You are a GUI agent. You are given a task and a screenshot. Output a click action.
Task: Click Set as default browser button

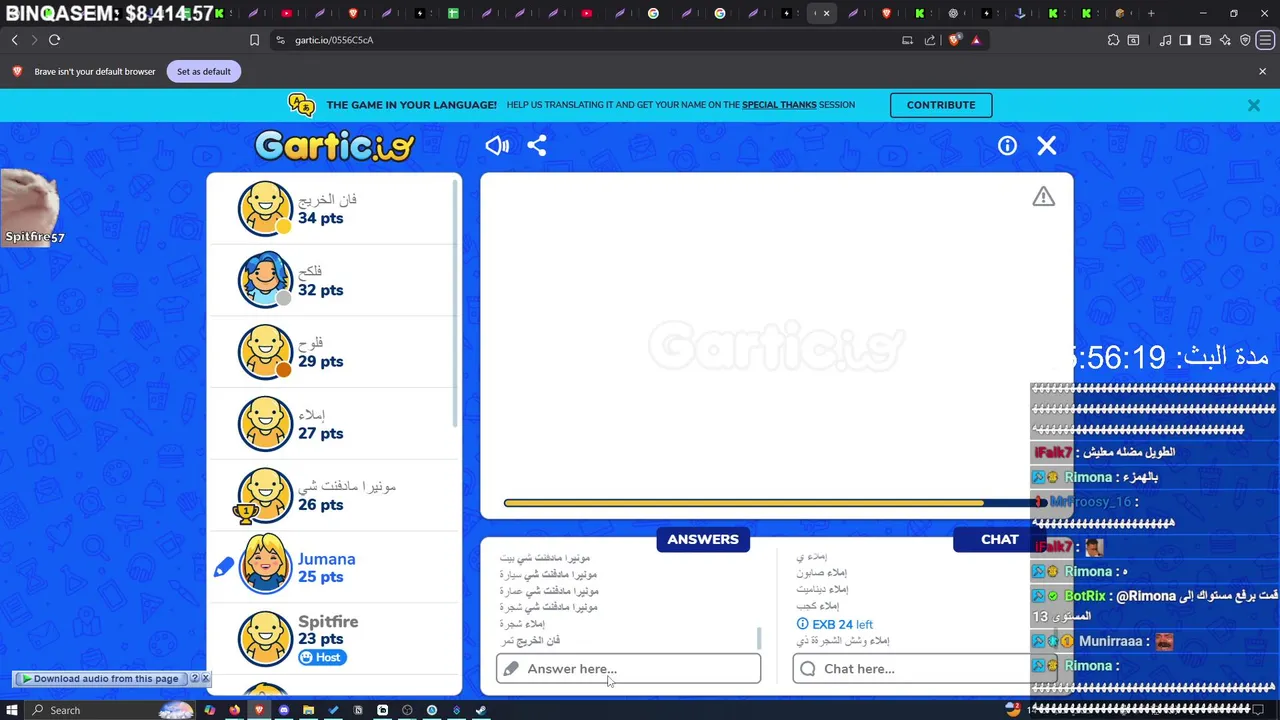point(204,72)
